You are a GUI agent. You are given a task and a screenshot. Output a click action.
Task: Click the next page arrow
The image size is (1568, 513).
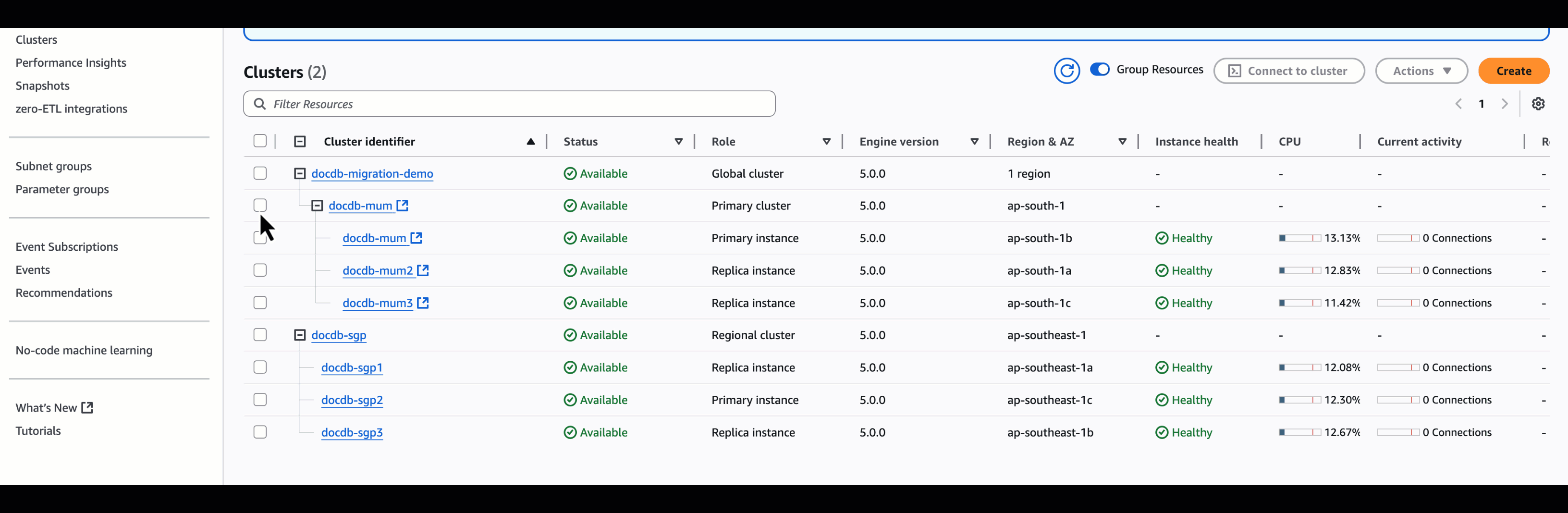1504,103
